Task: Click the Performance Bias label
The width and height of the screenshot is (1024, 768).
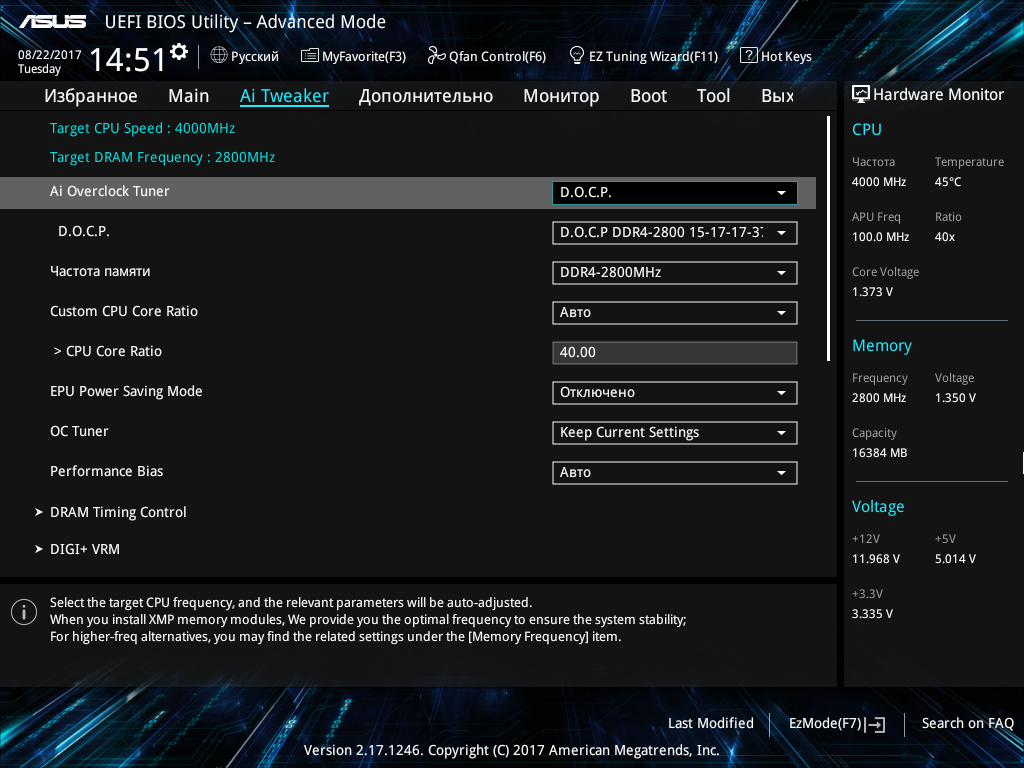Action: (x=106, y=471)
